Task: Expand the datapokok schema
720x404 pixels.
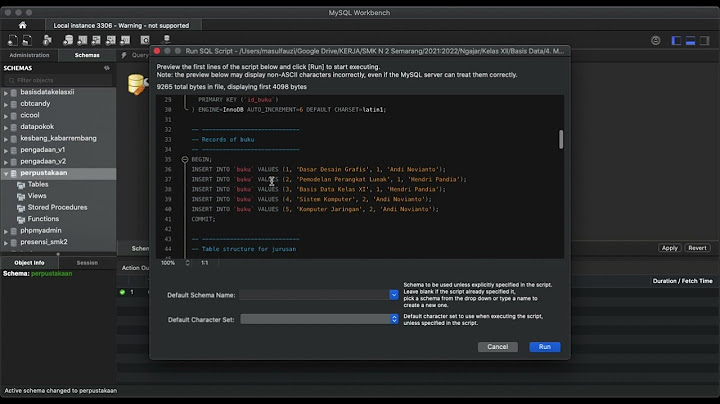Action: pos(6,127)
